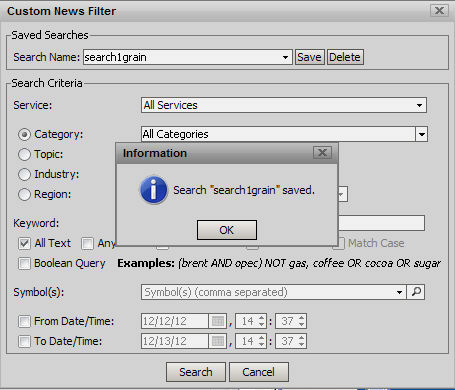The width and height of the screenshot is (455, 390).
Task: Click OK in the Information dialog
Action: pos(227,230)
